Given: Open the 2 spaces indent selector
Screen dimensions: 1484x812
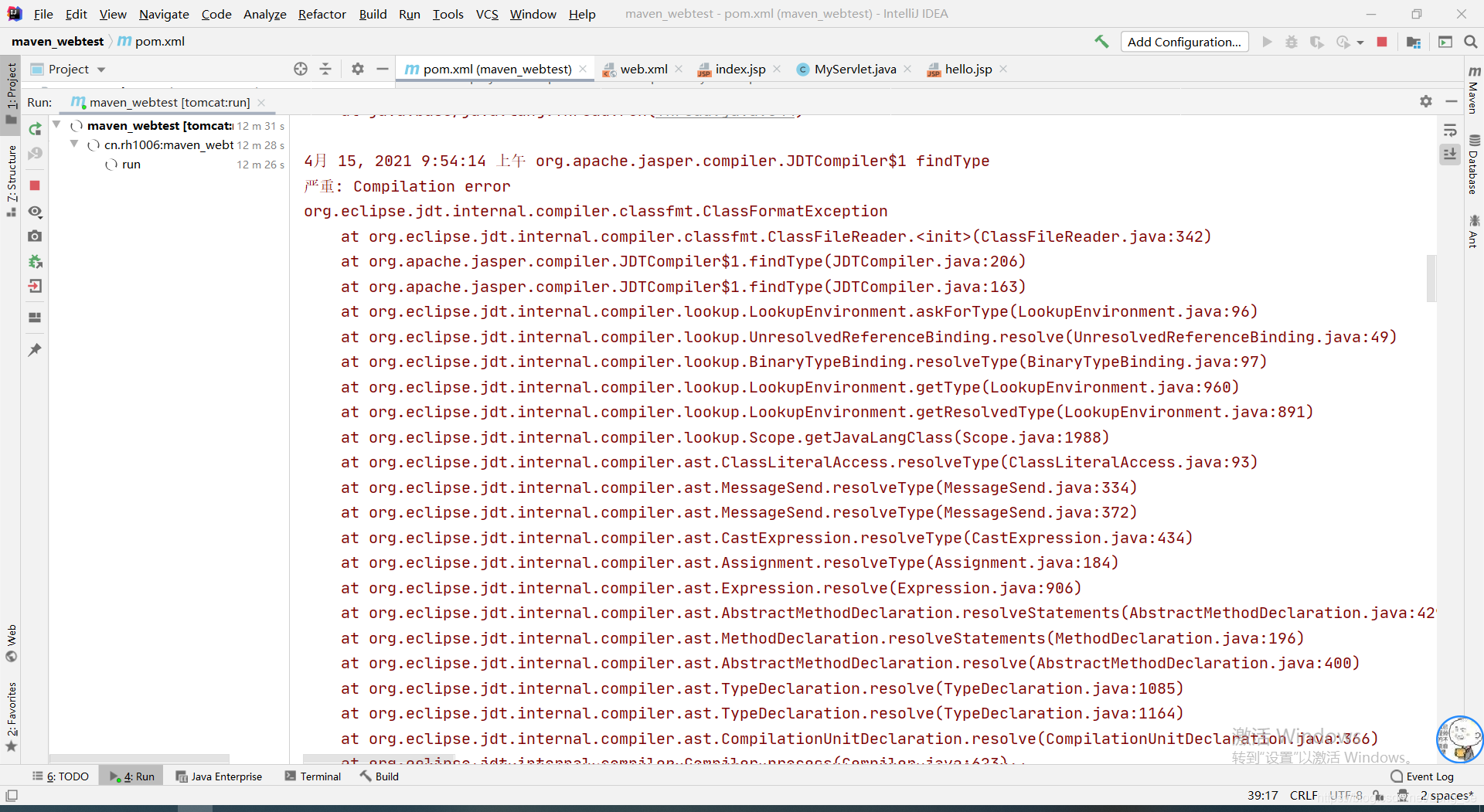Looking at the screenshot, I should click(1446, 795).
